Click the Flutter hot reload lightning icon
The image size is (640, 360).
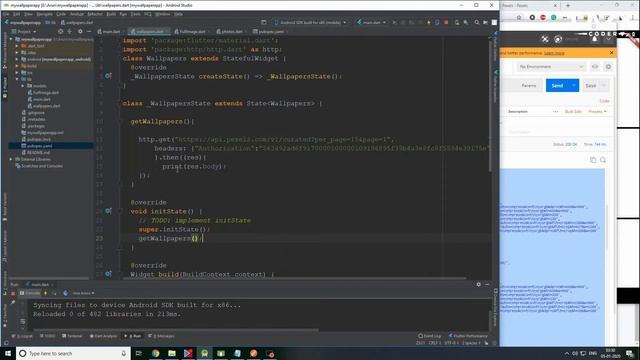point(429,22)
